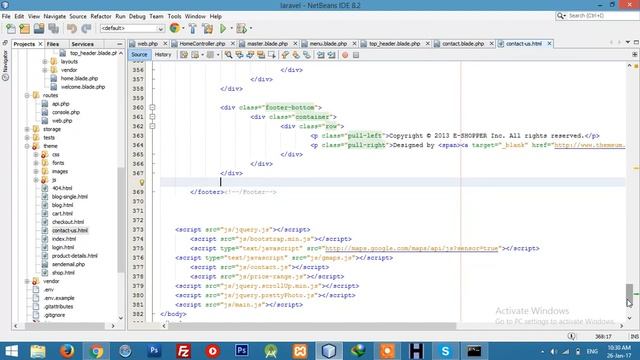640x360 pixels.
Task: Click the Last Edit editor toolbar icon
Action: click(184, 55)
